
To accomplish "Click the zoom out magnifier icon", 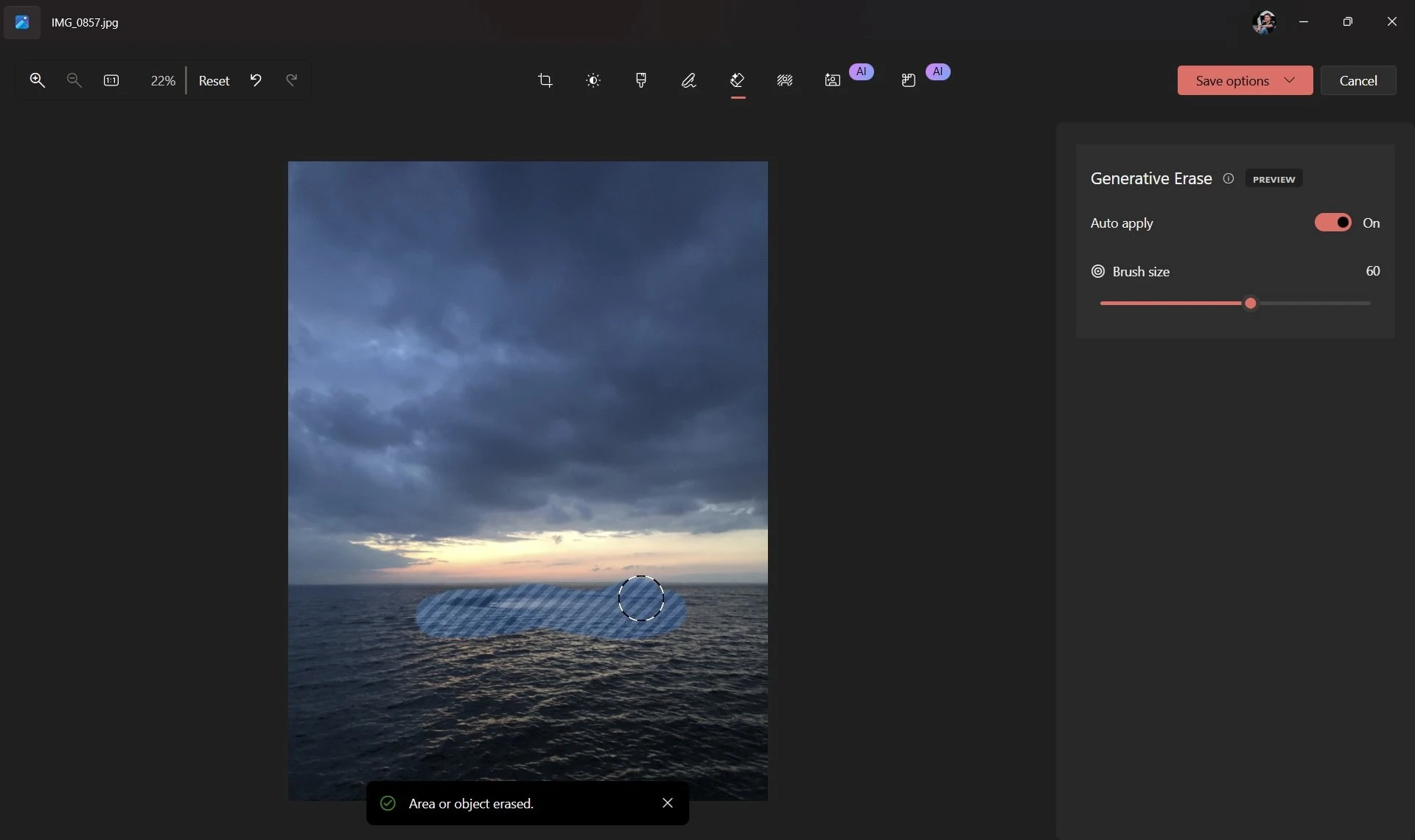I will click(74, 80).
